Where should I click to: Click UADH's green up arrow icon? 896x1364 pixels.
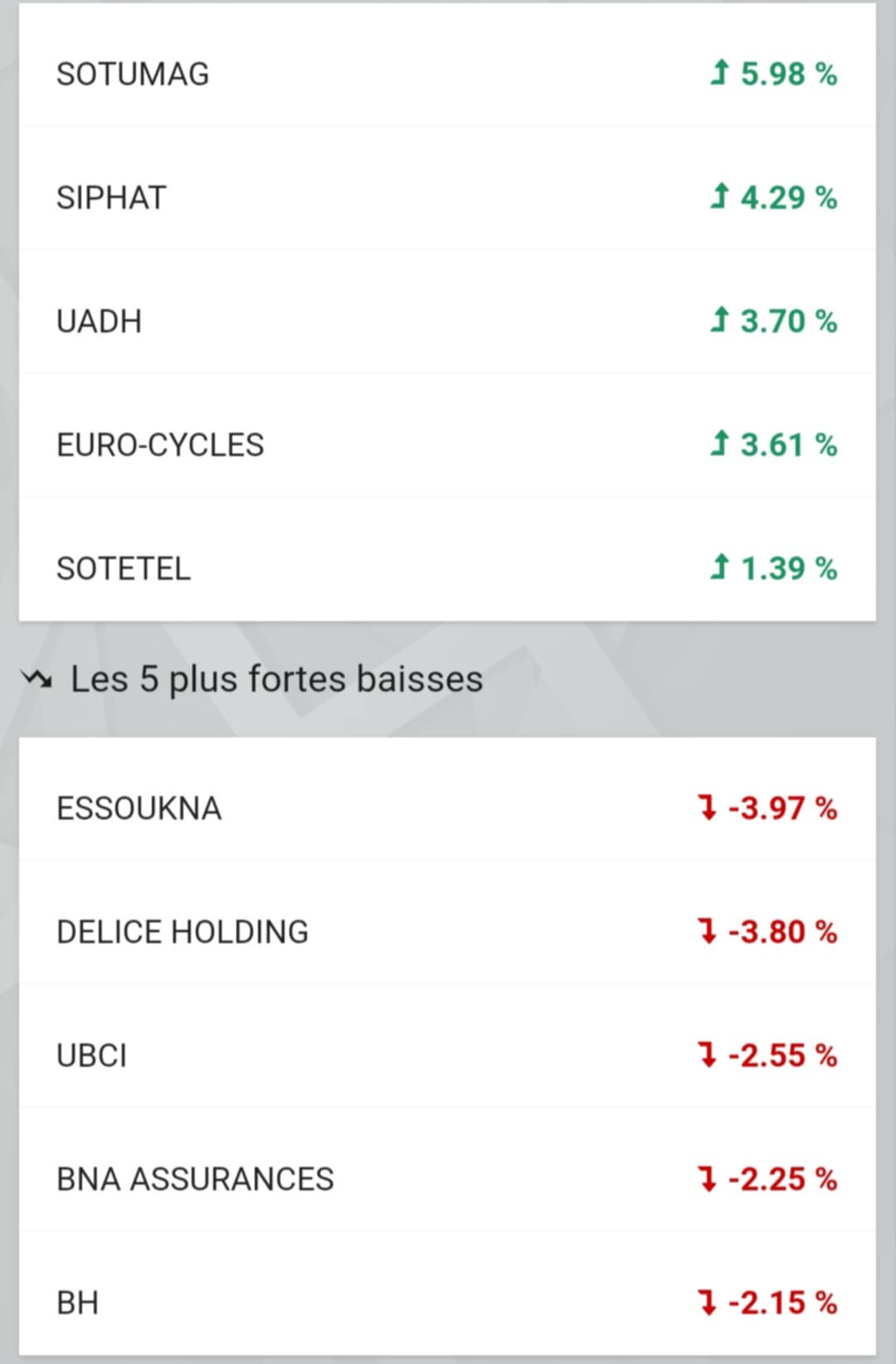point(719,320)
